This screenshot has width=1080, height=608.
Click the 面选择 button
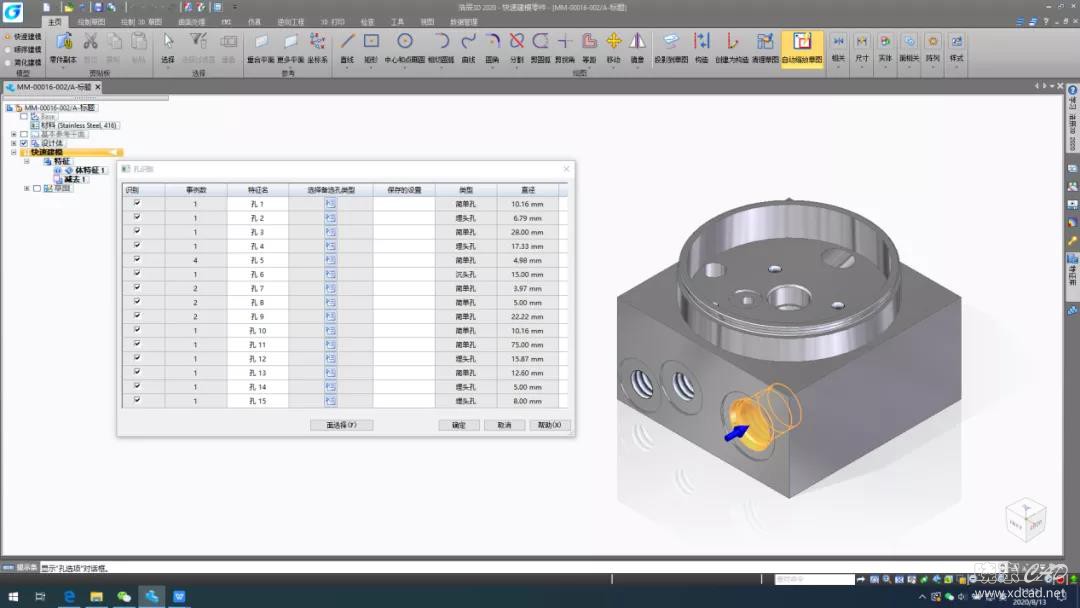tap(341, 425)
